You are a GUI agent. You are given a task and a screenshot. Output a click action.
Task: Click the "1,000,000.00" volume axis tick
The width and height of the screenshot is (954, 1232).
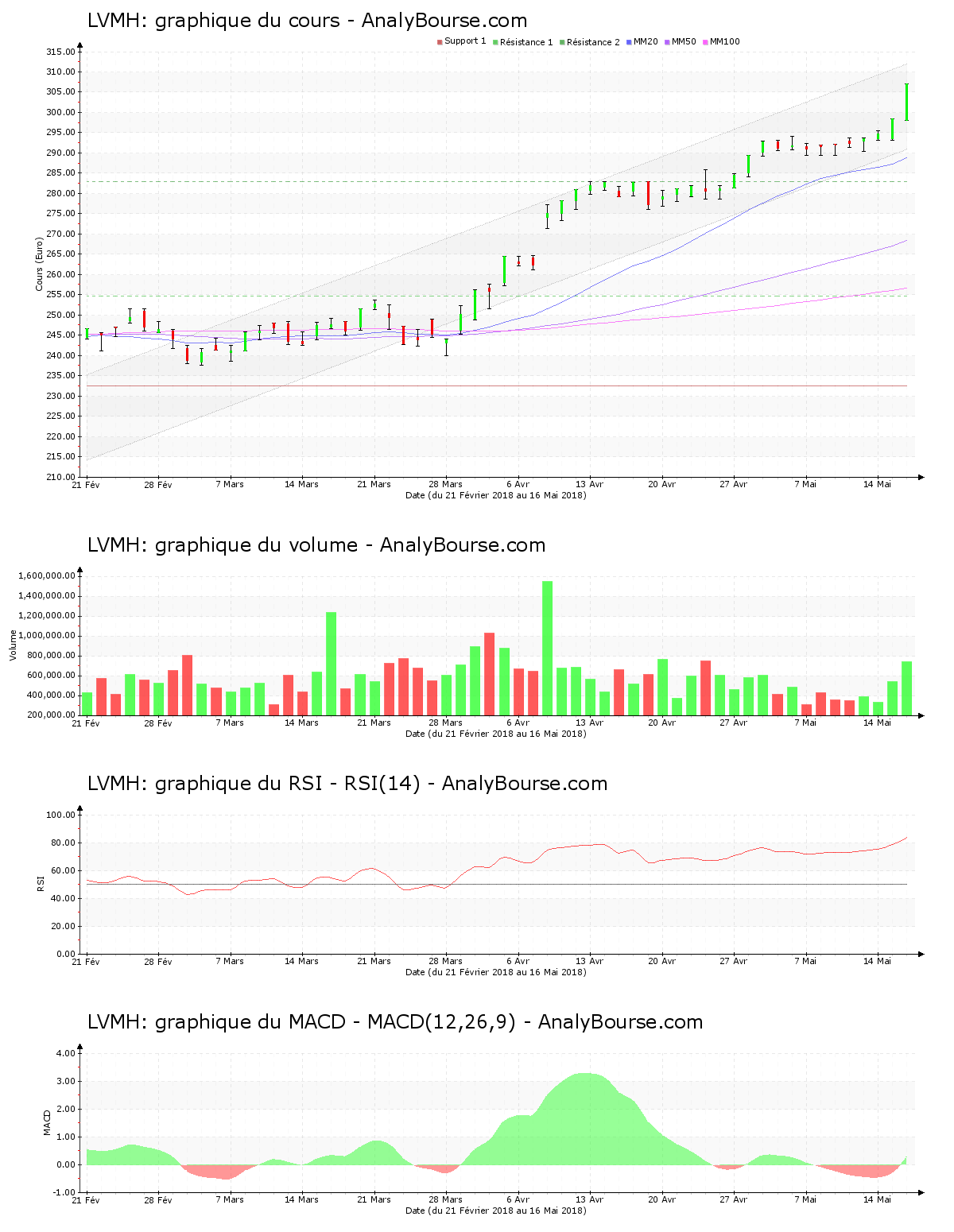pos(46,635)
